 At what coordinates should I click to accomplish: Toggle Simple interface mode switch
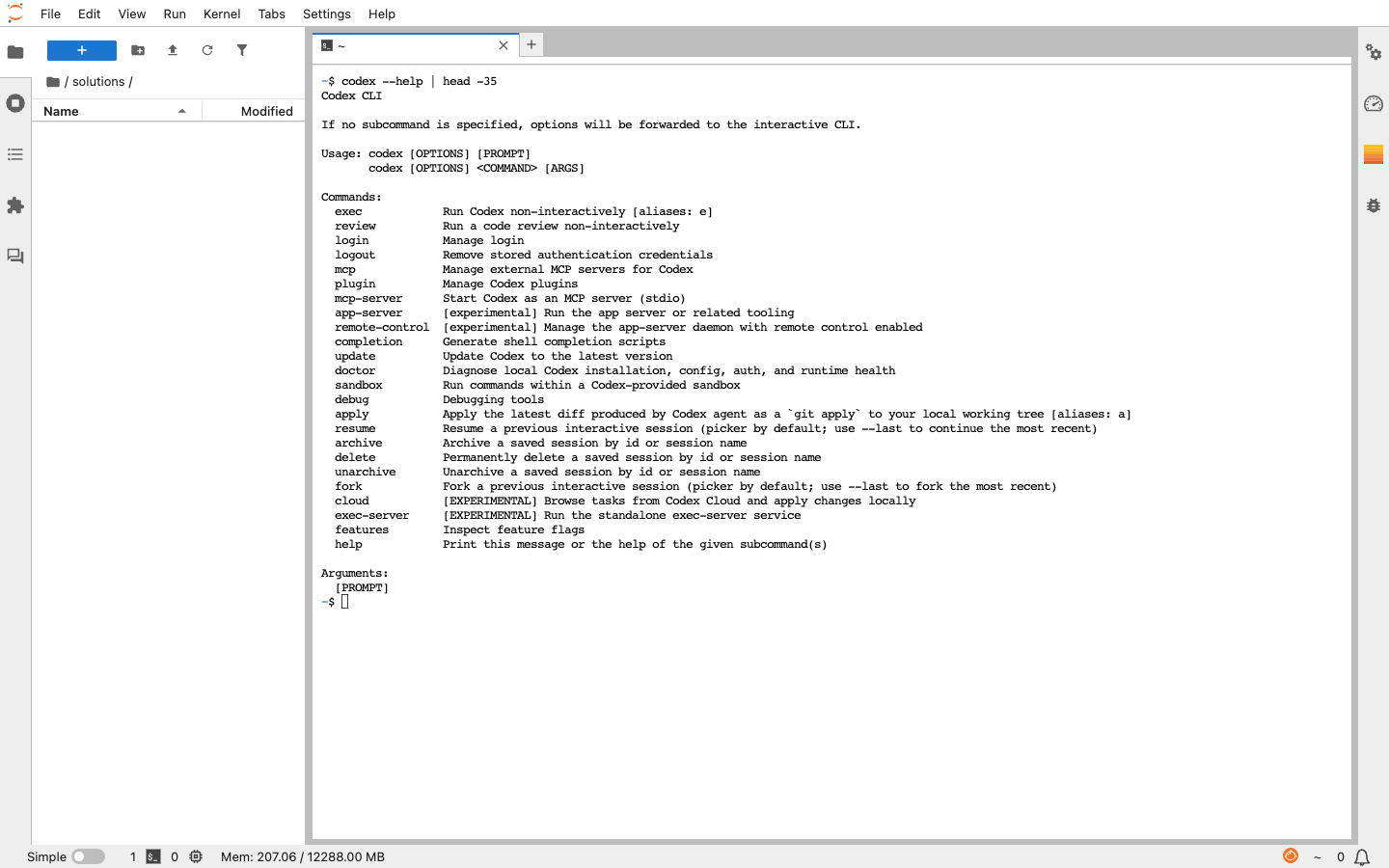(88, 856)
